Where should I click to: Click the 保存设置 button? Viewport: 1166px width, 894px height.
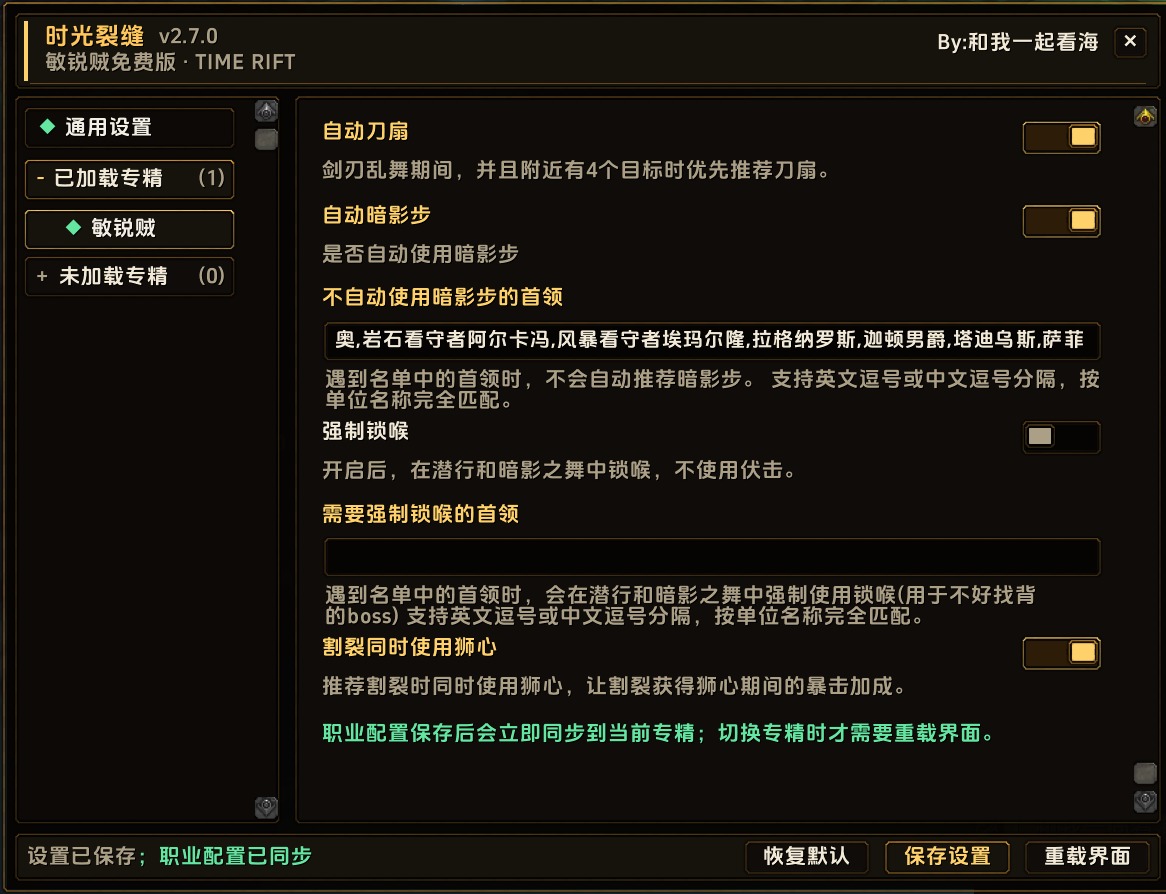click(947, 856)
